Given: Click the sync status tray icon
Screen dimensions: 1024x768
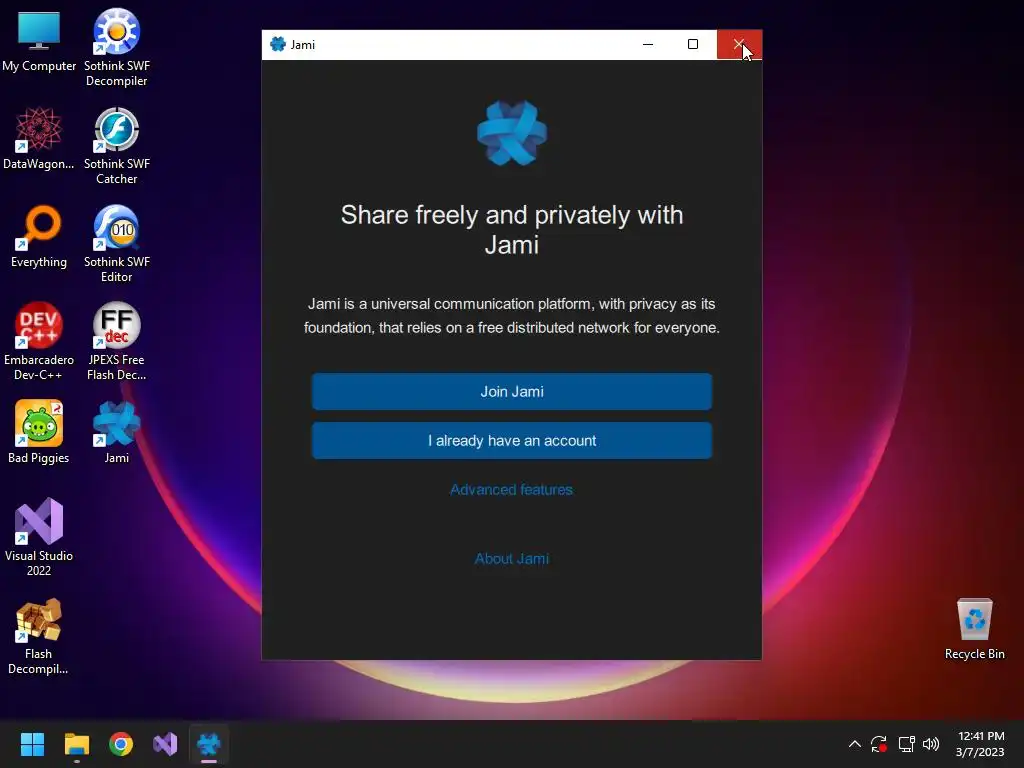Looking at the screenshot, I should (x=879, y=744).
